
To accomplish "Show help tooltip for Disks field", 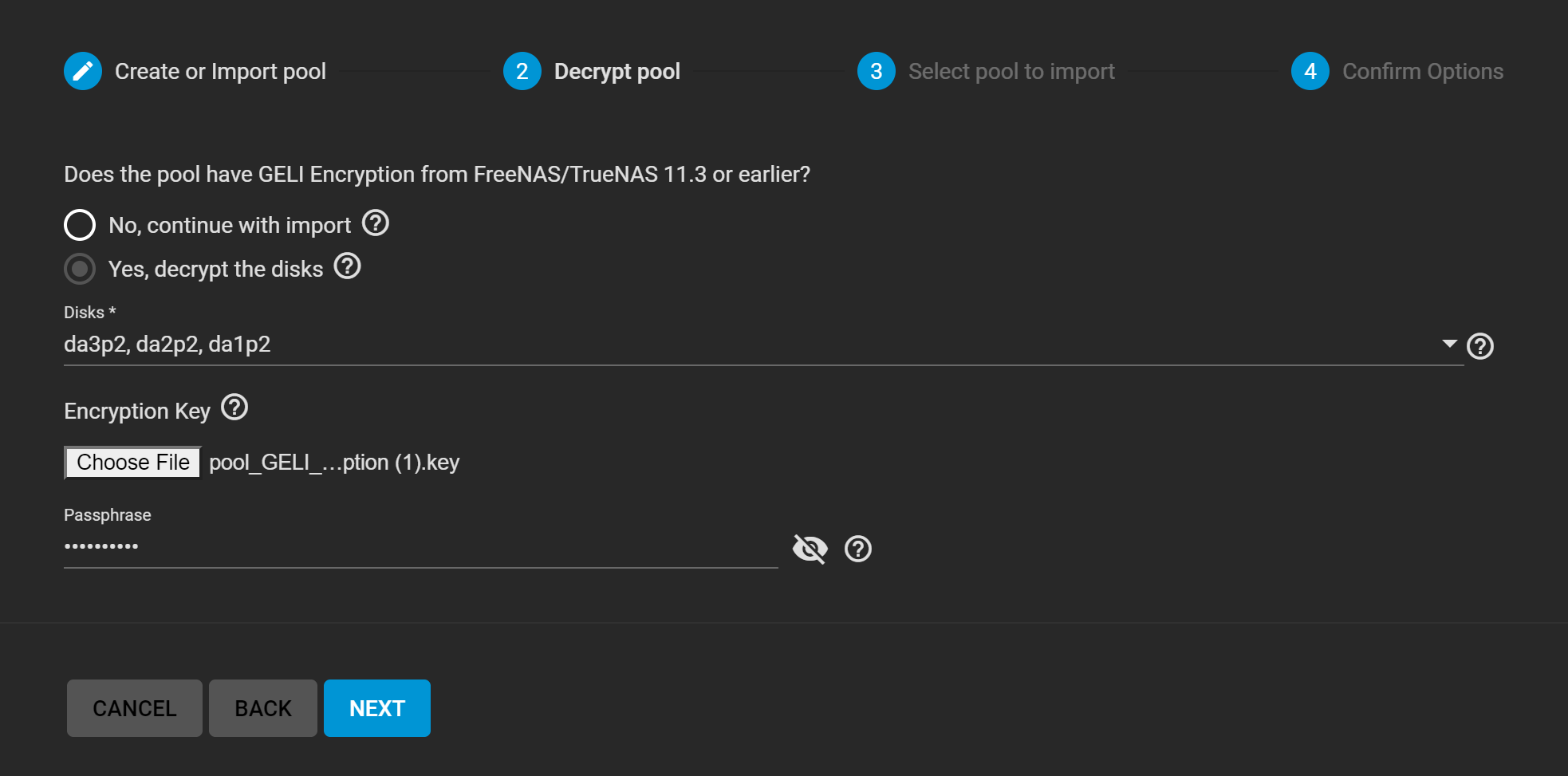I will pyautogui.click(x=1480, y=346).
